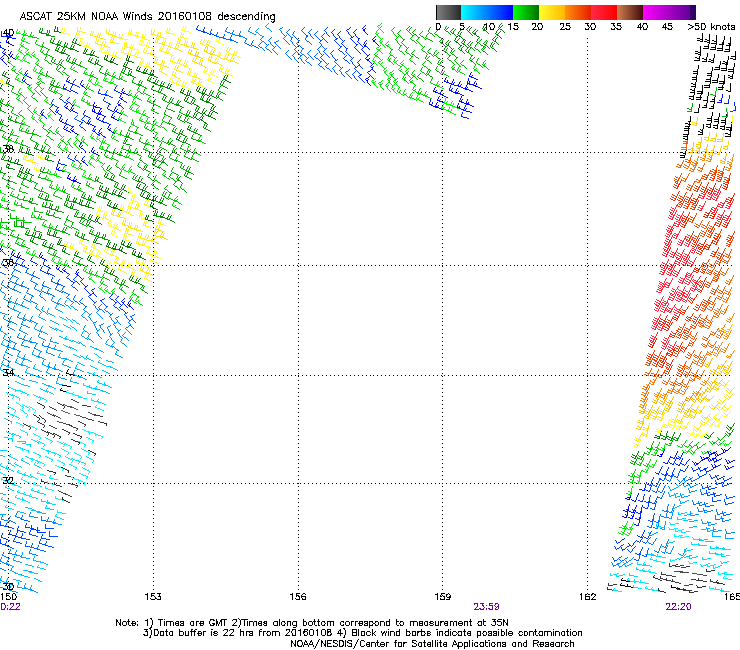This screenshot has width=740, height=650.
Task: Click the latitude label '32'
Action: point(8,481)
